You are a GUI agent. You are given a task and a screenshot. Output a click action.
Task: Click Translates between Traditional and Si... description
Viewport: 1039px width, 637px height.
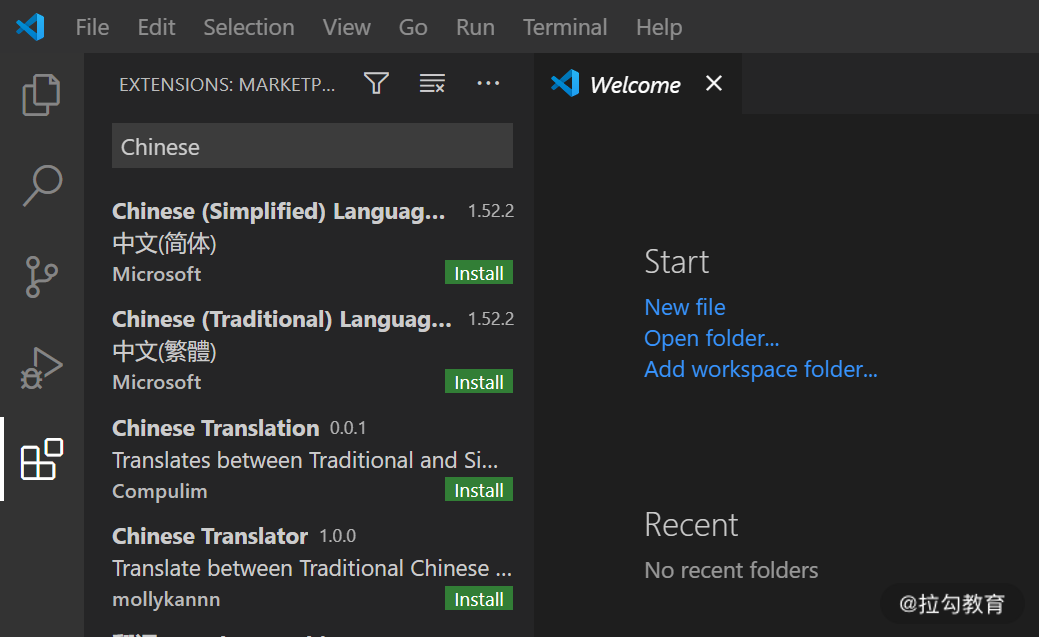305,460
